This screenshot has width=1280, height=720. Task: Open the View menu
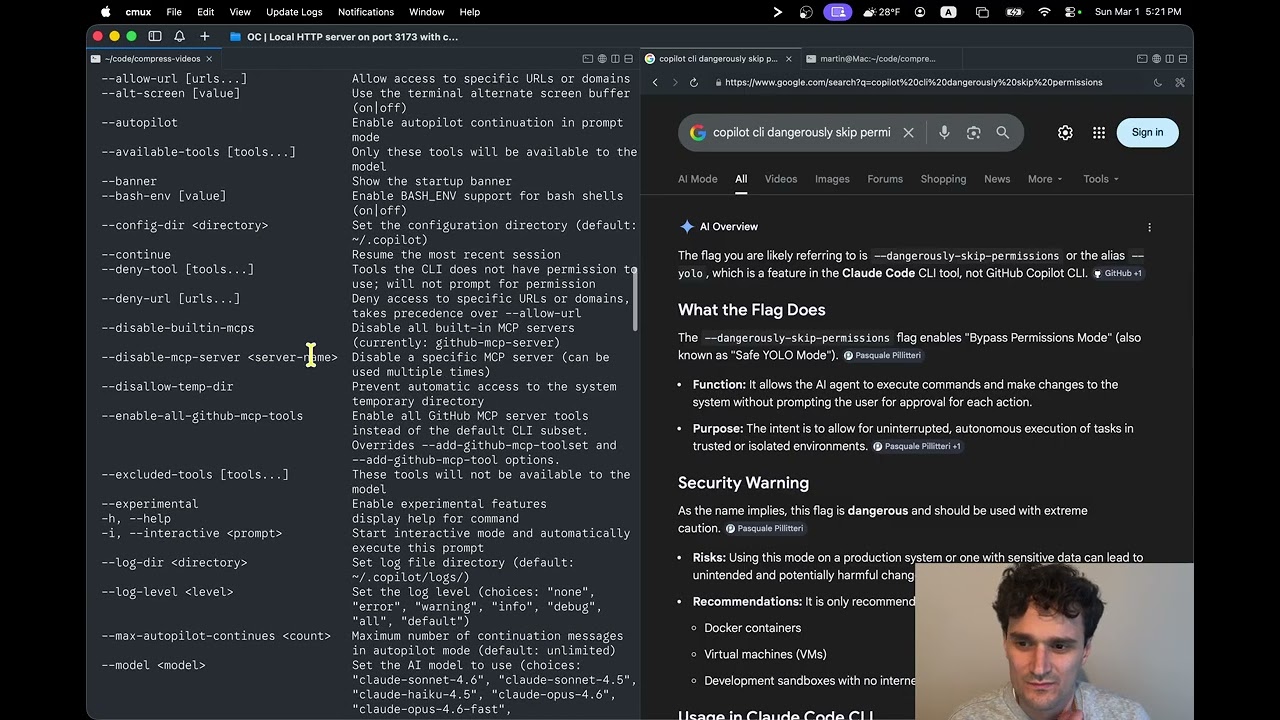click(x=240, y=12)
